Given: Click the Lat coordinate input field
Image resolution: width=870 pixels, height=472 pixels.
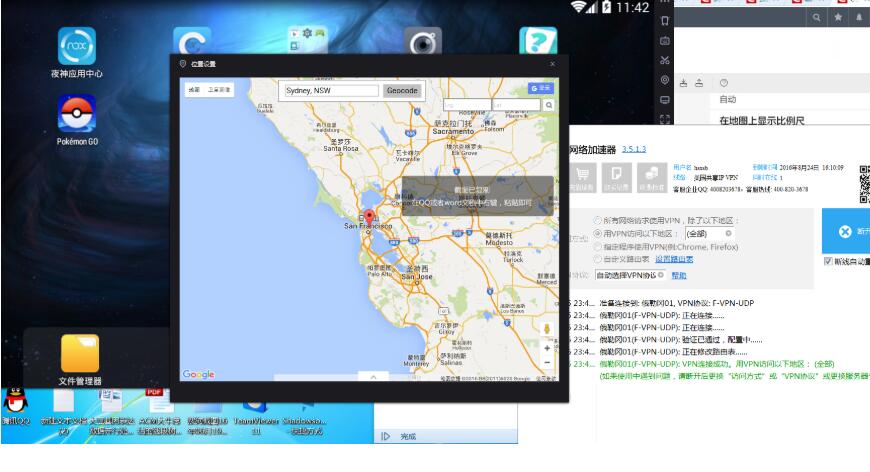Looking at the screenshot, I should pyautogui.click(x=516, y=105).
